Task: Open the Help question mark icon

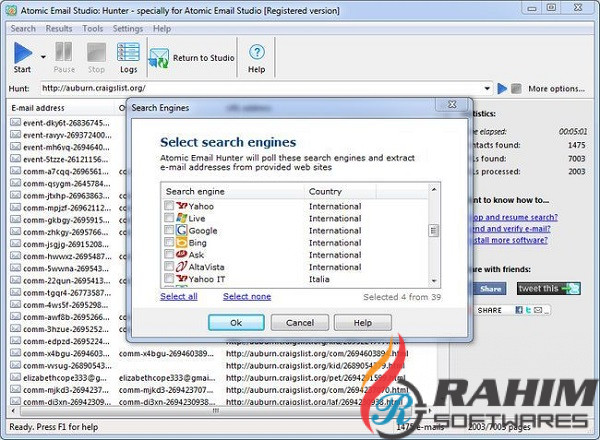Action: [257, 52]
